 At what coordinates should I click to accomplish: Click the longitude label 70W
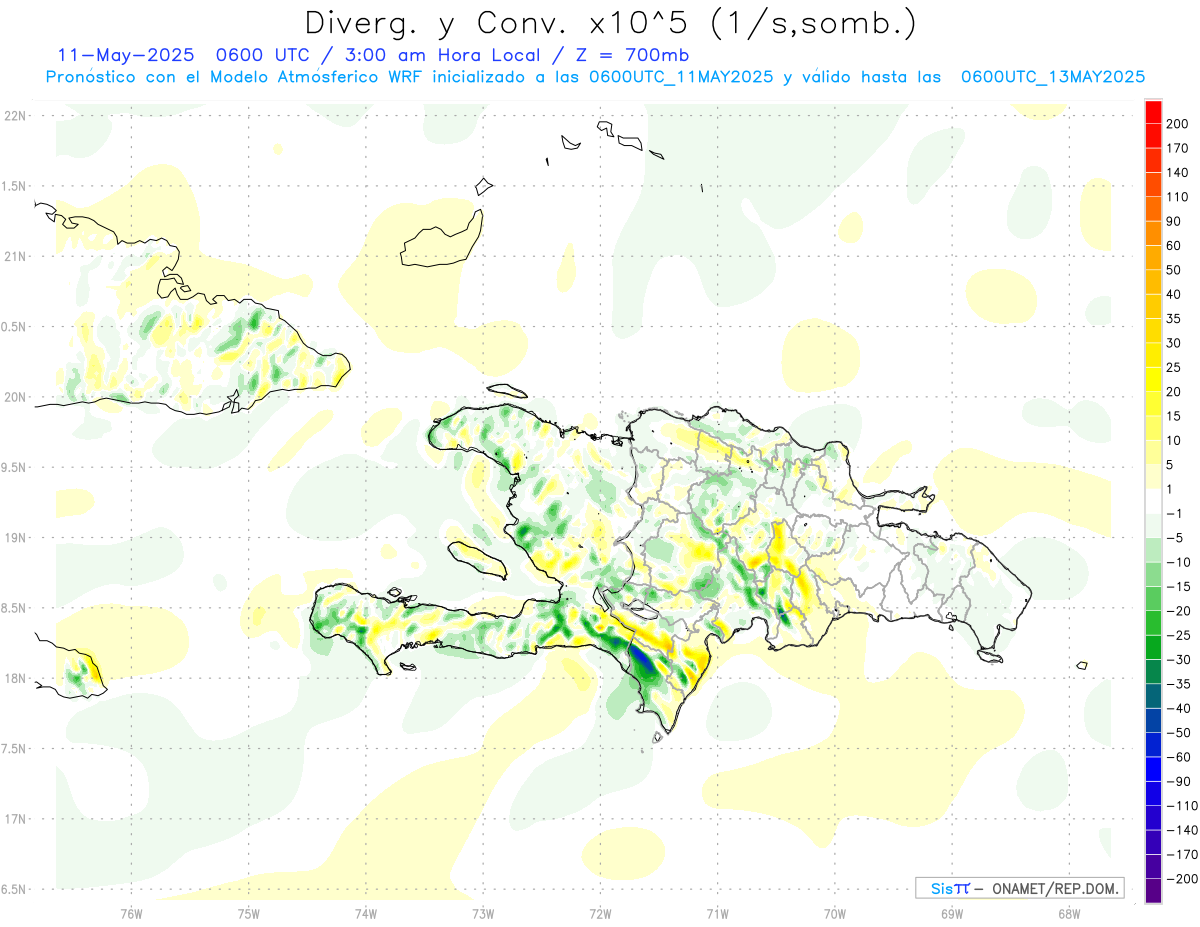point(835,913)
